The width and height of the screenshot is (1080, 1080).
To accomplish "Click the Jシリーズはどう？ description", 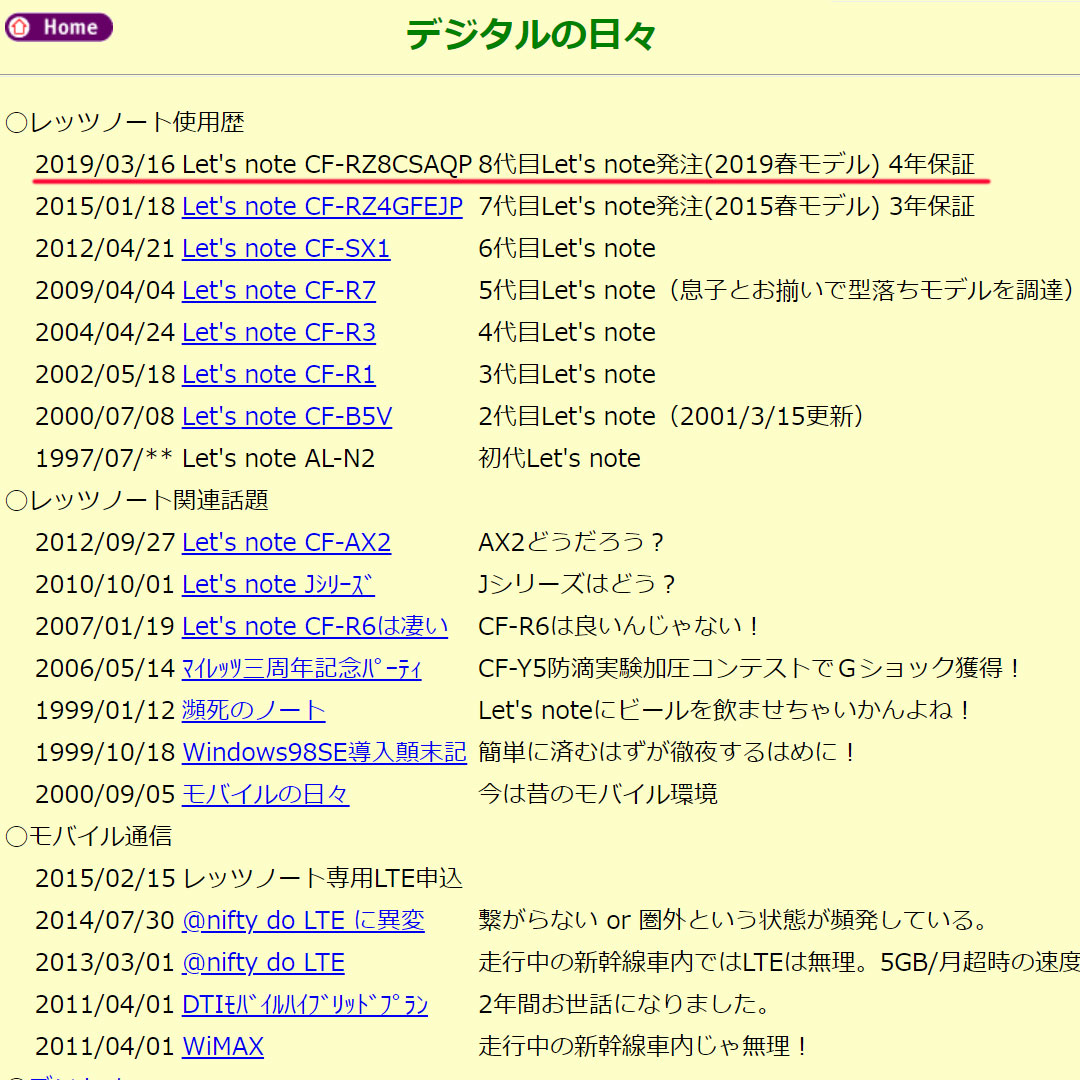I will click(577, 585).
